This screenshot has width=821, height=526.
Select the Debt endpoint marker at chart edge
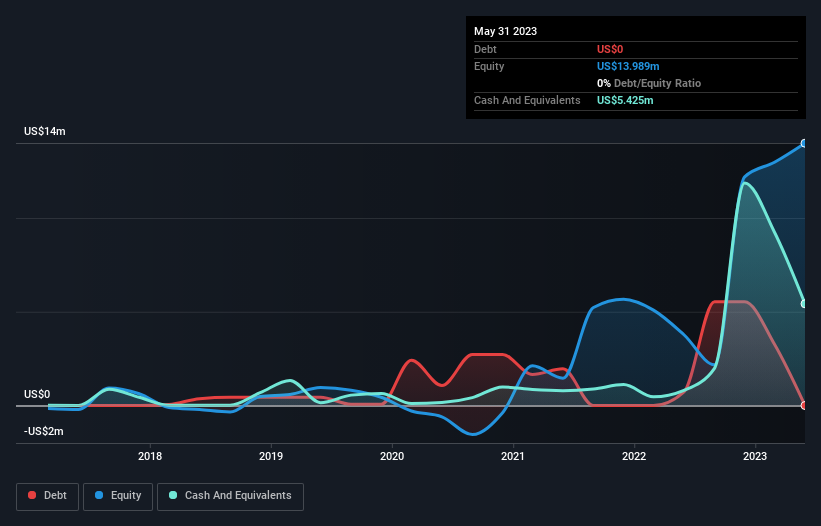tap(804, 406)
